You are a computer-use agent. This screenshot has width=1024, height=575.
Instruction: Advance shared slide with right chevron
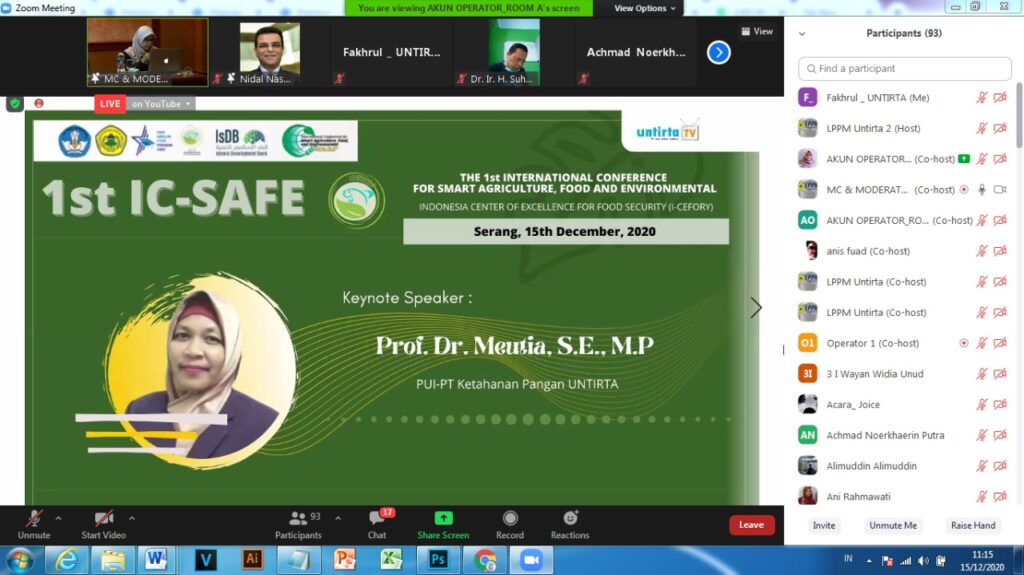click(756, 308)
